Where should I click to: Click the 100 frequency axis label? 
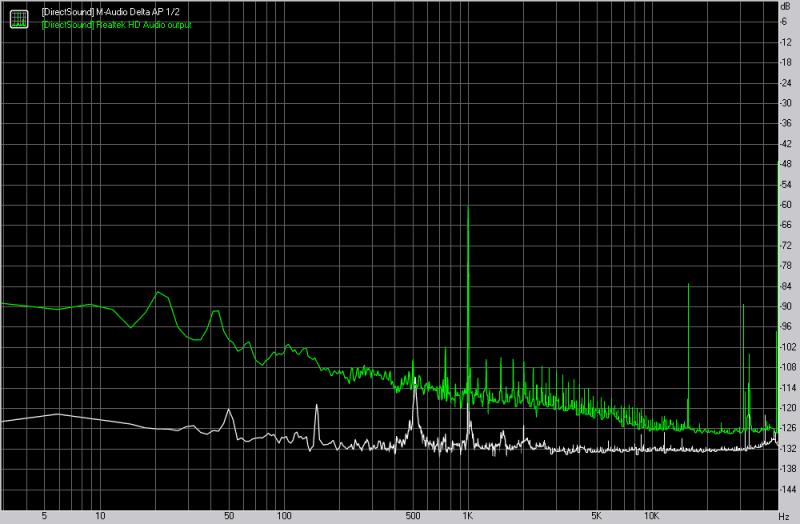(284, 516)
